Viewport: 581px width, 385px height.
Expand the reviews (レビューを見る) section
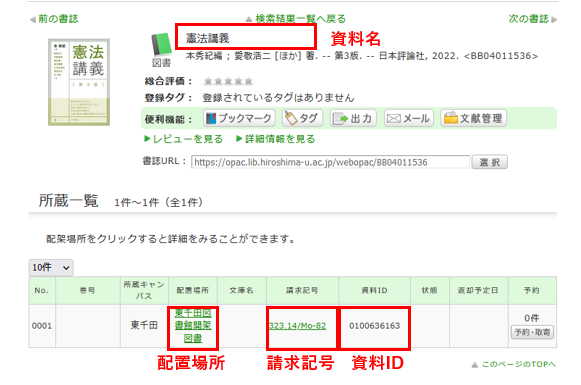pos(183,139)
